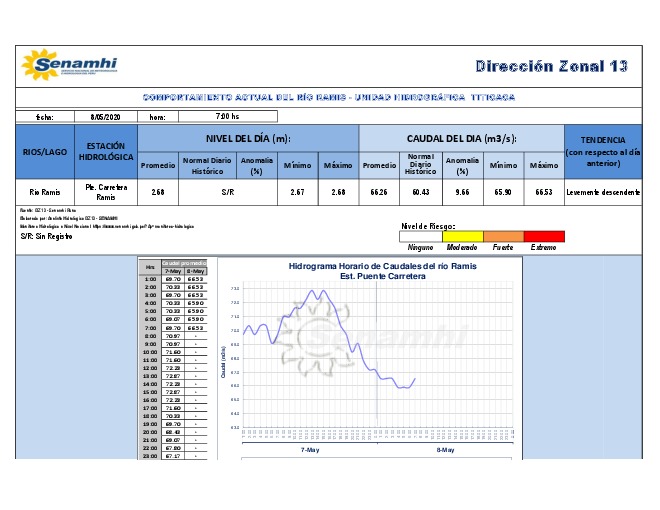Select the caudal Anomalía value 9.66
This screenshot has height=510, width=660.
point(461,191)
